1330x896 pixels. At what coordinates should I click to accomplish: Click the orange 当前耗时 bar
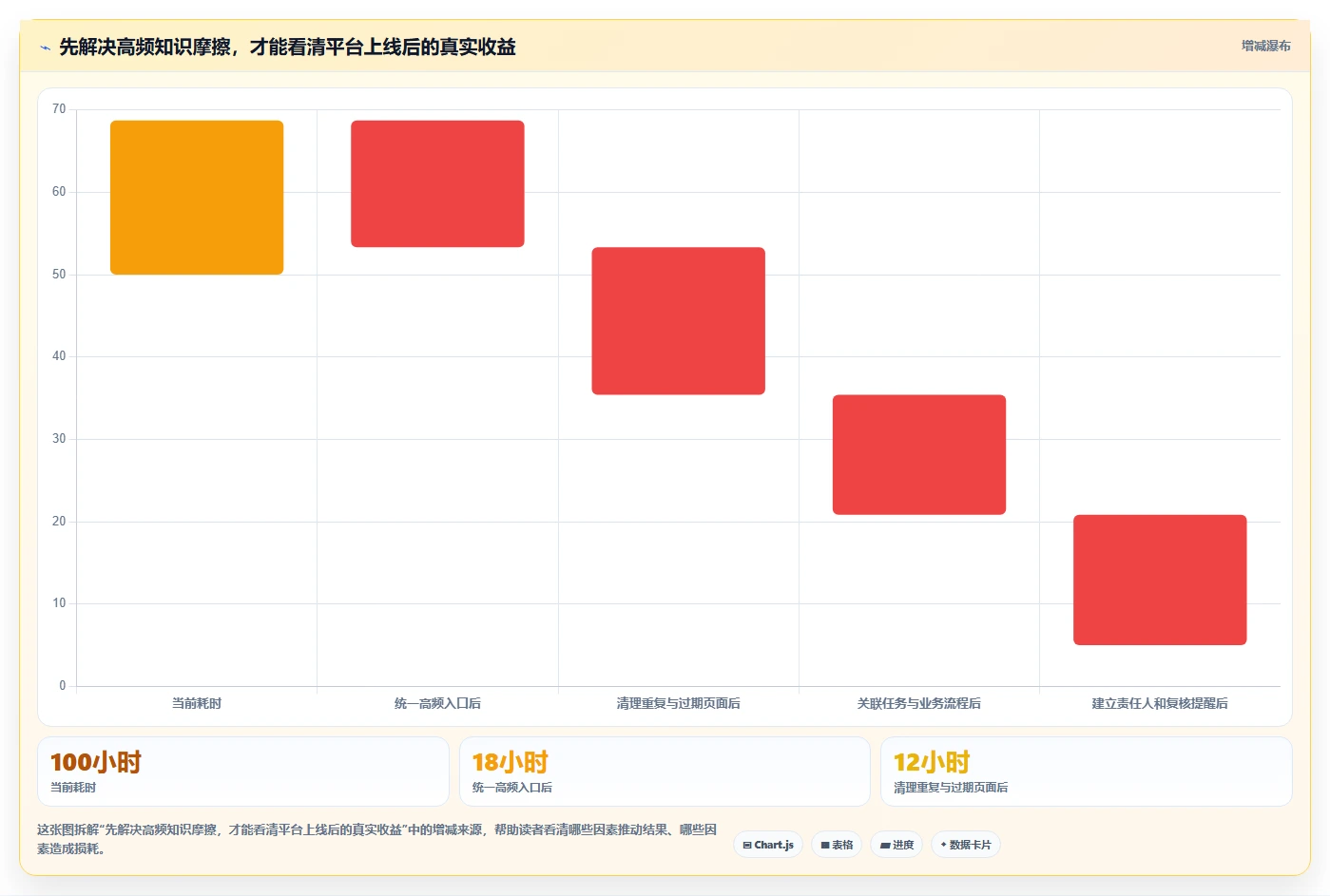coord(197,198)
